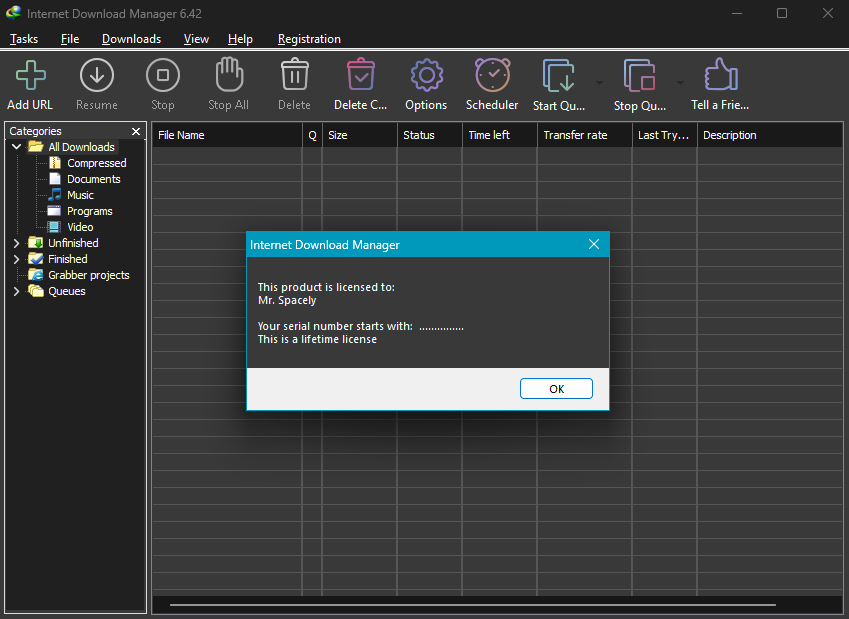Sort by the Last Try column

[665, 135]
